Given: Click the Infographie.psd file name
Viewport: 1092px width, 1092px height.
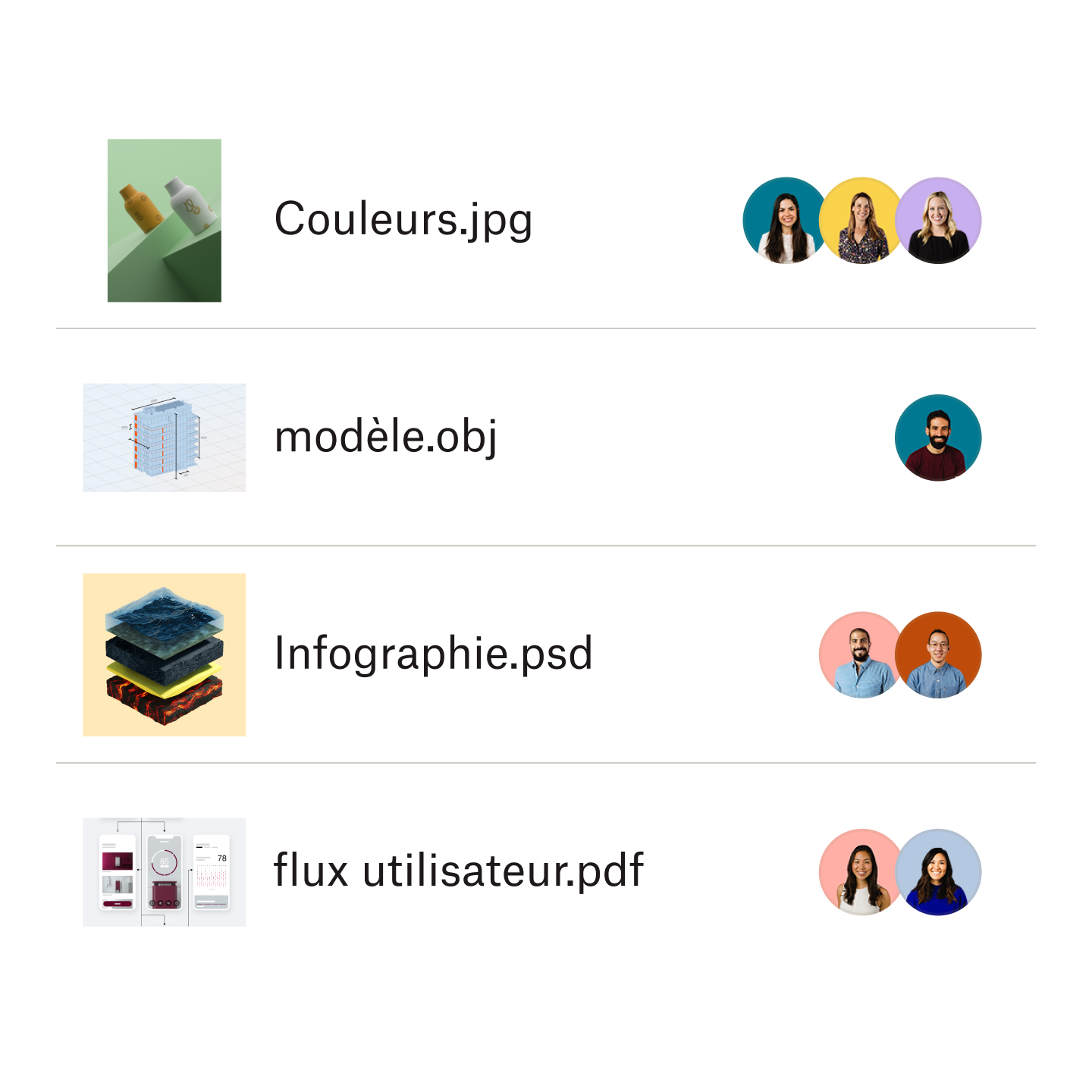Looking at the screenshot, I should [433, 654].
